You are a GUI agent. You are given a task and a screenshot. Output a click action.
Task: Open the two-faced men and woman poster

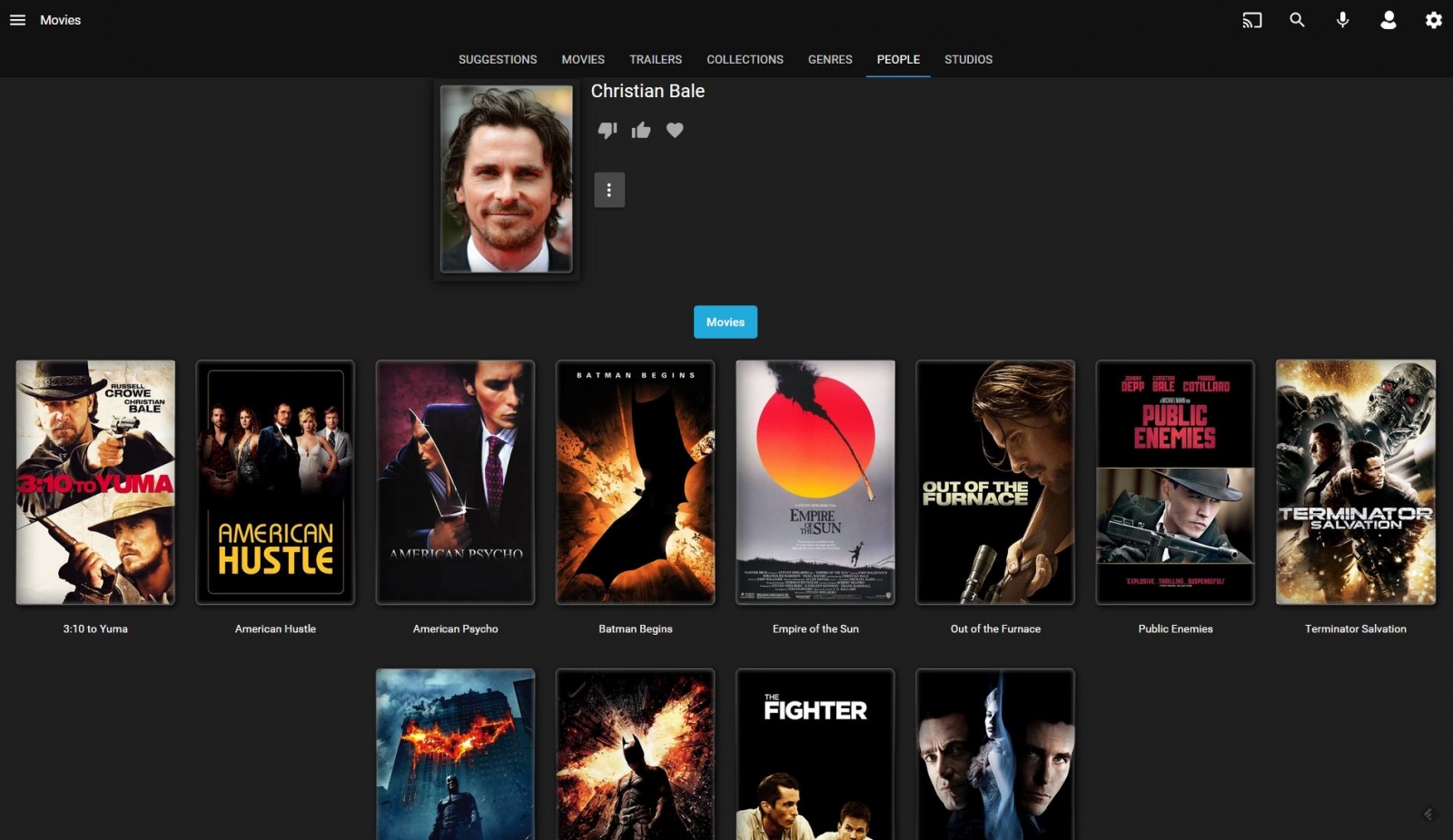click(995, 755)
